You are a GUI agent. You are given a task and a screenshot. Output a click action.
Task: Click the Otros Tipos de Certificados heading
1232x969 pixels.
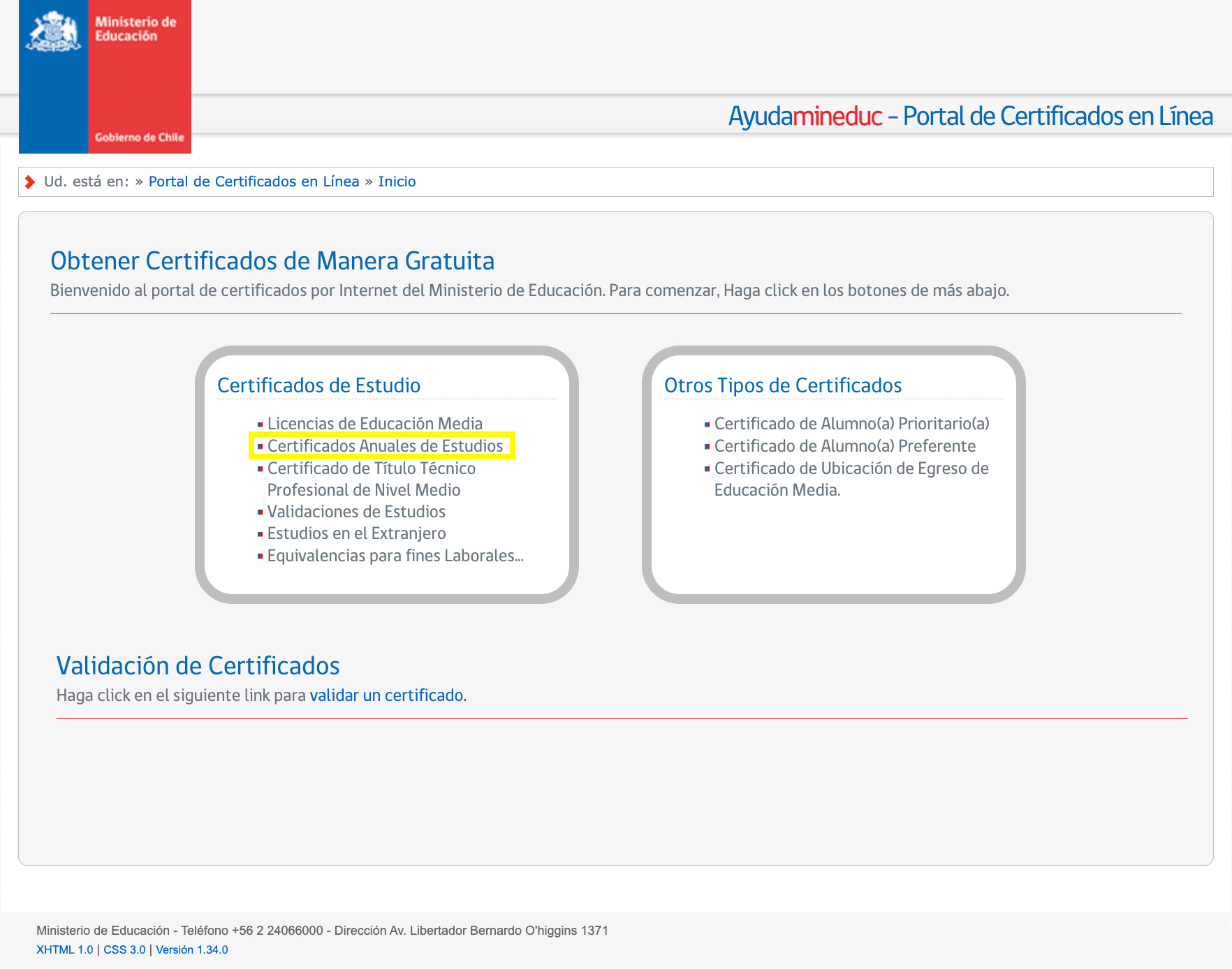point(782,385)
